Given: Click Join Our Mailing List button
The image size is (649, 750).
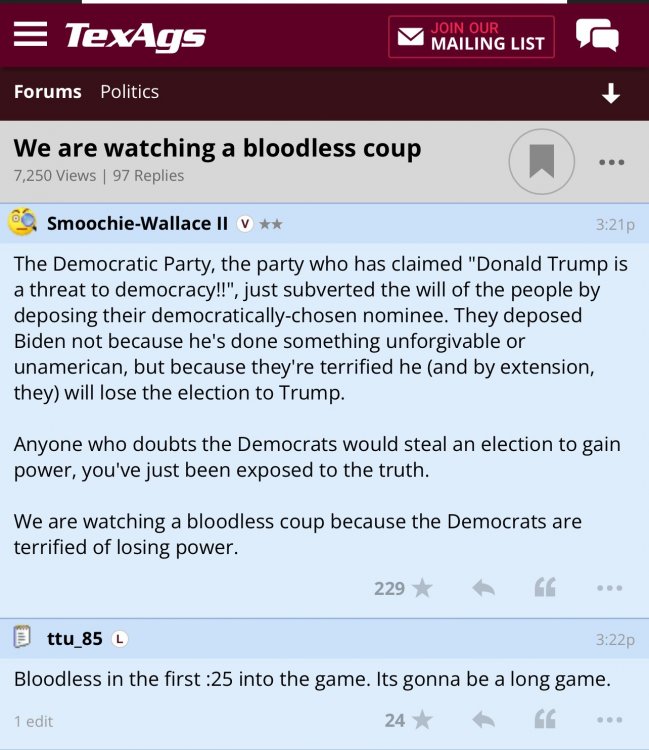Looking at the screenshot, I should (x=471, y=37).
